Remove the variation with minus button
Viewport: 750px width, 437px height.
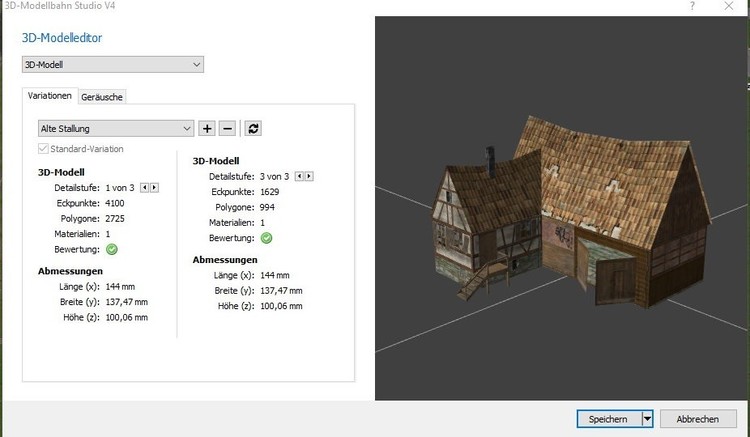click(x=227, y=128)
